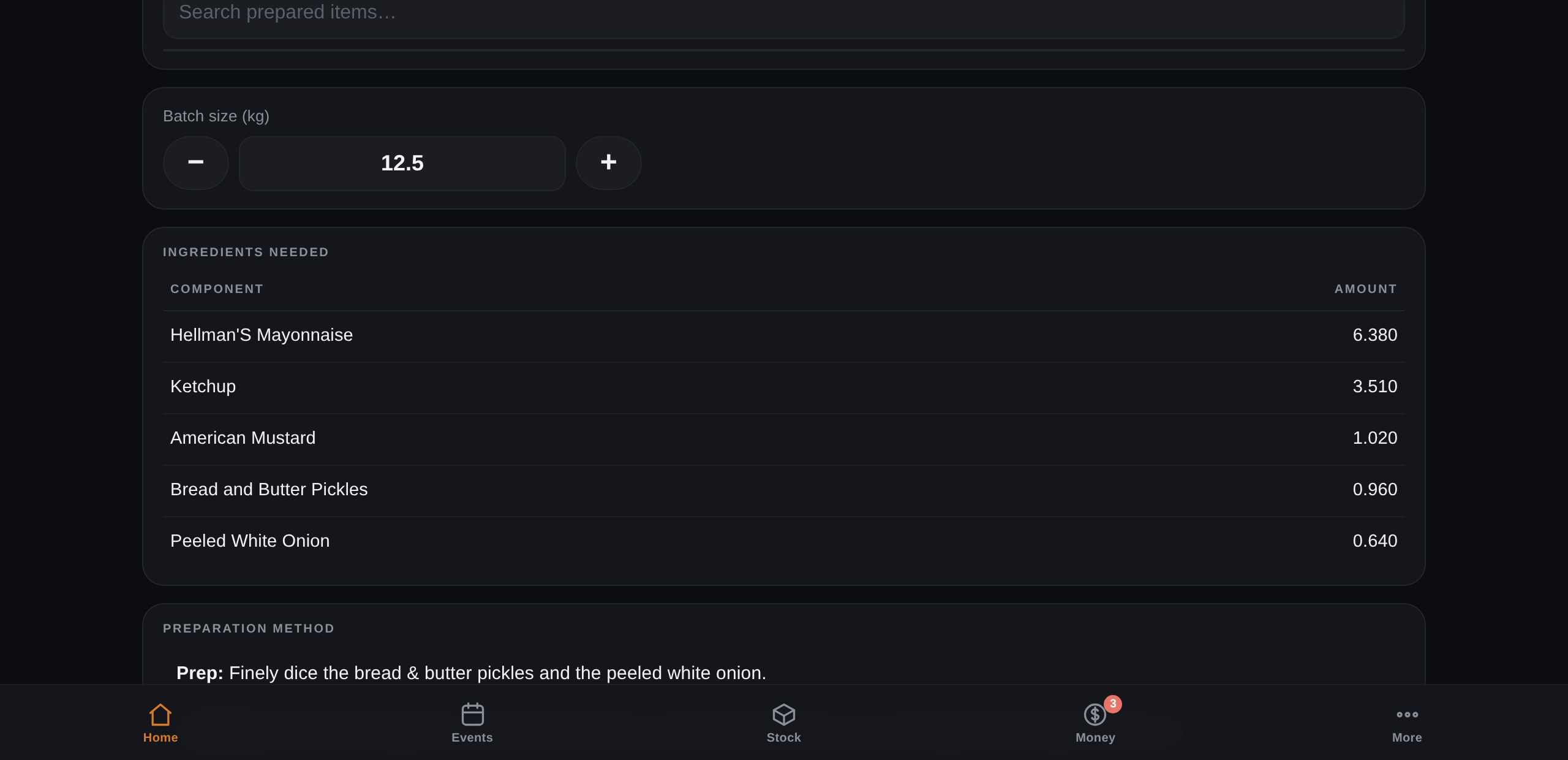Decrease batch size with minus button
The image size is (1568, 760).
(x=196, y=162)
